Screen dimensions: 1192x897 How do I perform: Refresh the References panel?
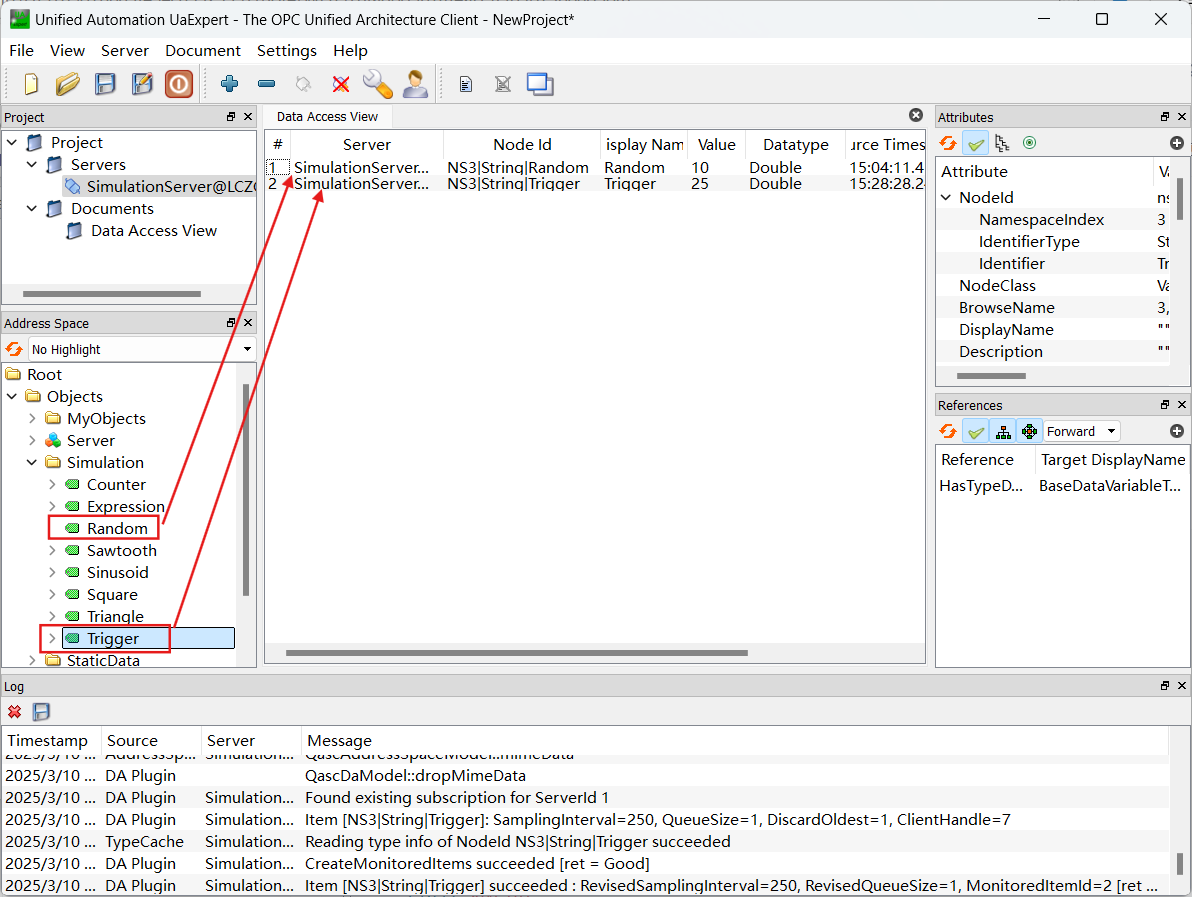coord(947,431)
